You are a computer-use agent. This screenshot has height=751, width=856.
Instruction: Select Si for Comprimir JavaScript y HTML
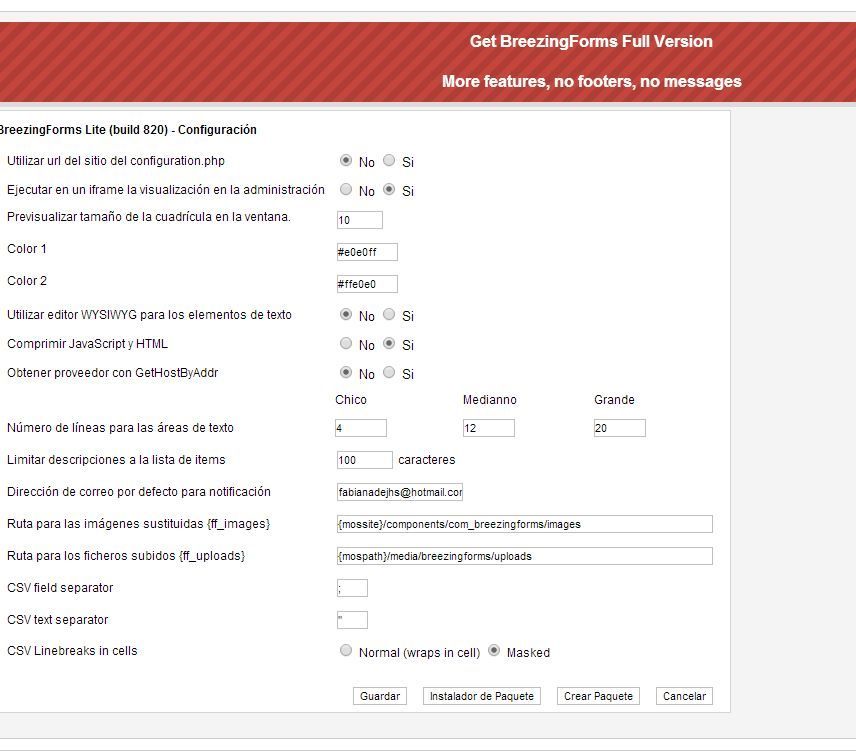point(389,343)
